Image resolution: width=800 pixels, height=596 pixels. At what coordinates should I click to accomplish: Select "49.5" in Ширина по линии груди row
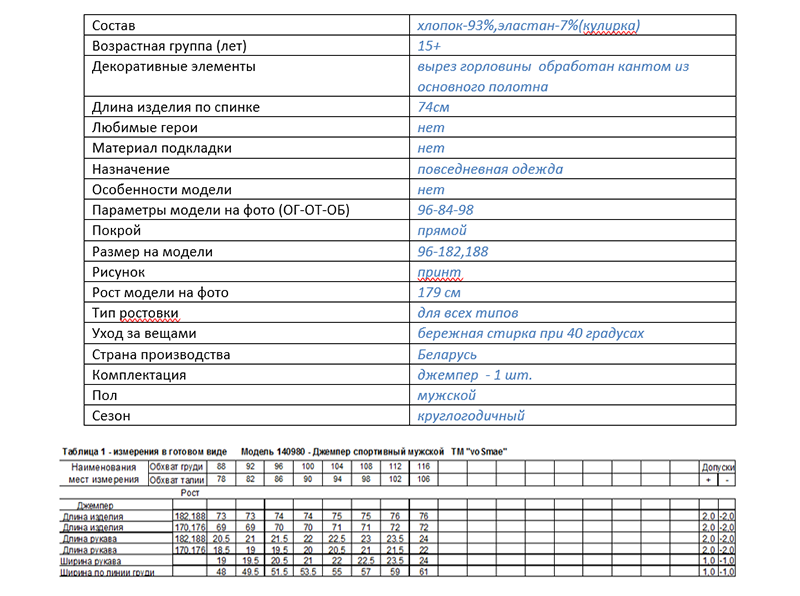250,572
